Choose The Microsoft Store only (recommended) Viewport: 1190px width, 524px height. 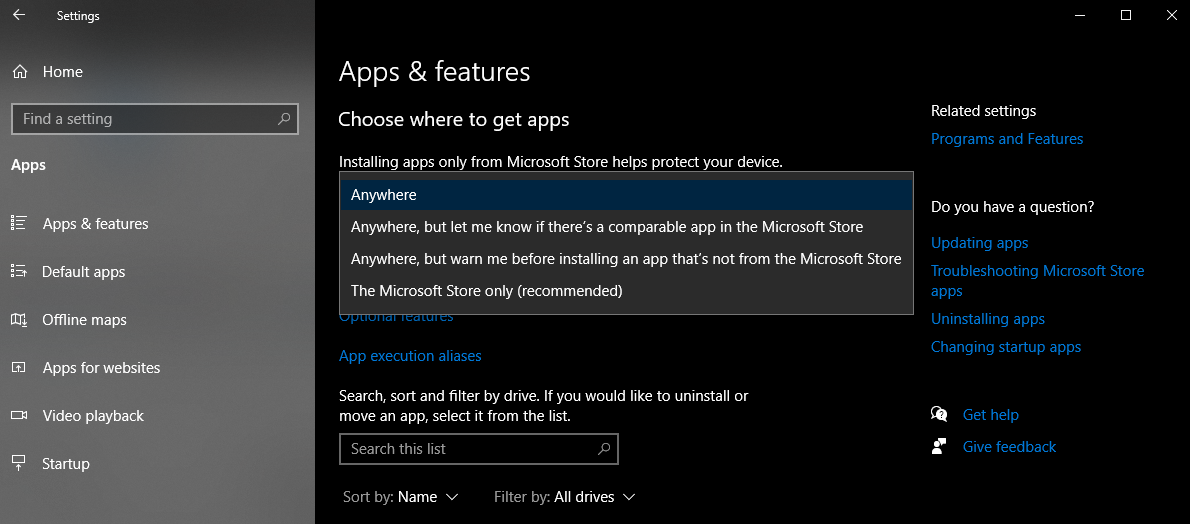486,291
